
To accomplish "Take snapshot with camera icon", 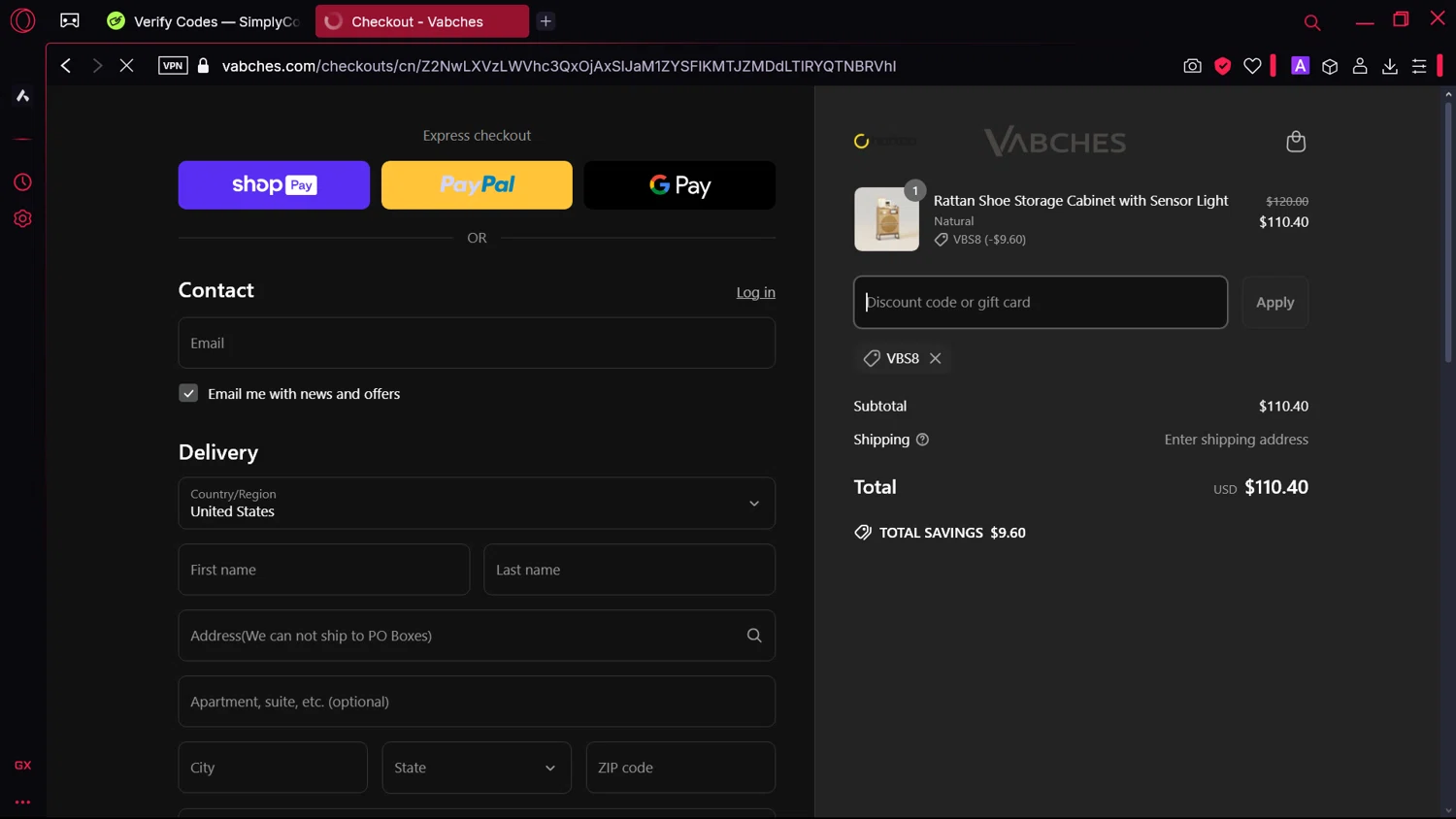I will point(1192,66).
